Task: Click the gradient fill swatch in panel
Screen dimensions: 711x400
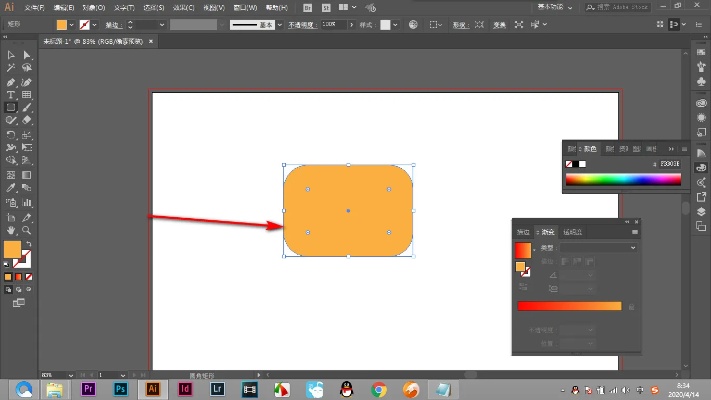Action: 523,250
